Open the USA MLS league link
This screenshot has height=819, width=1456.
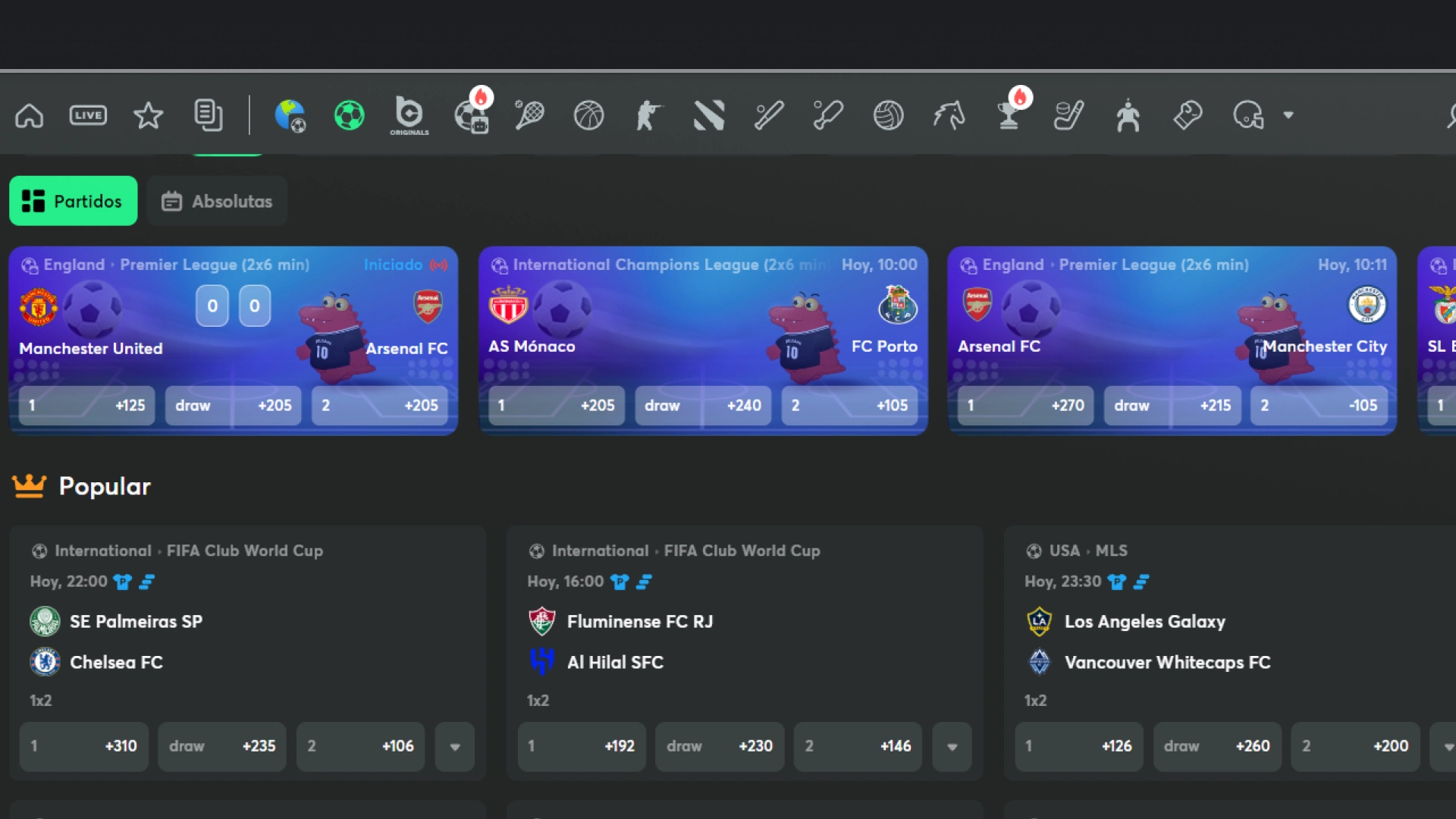click(1088, 551)
